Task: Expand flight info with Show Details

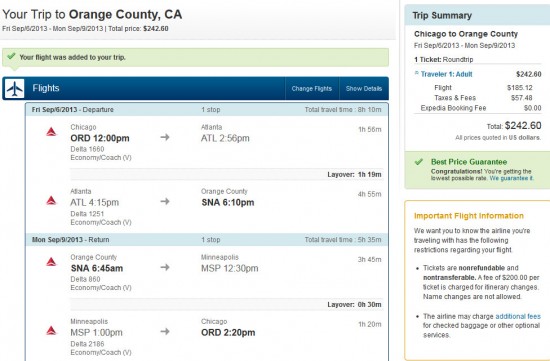Action: pyautogui.click(x=364, y=88)
